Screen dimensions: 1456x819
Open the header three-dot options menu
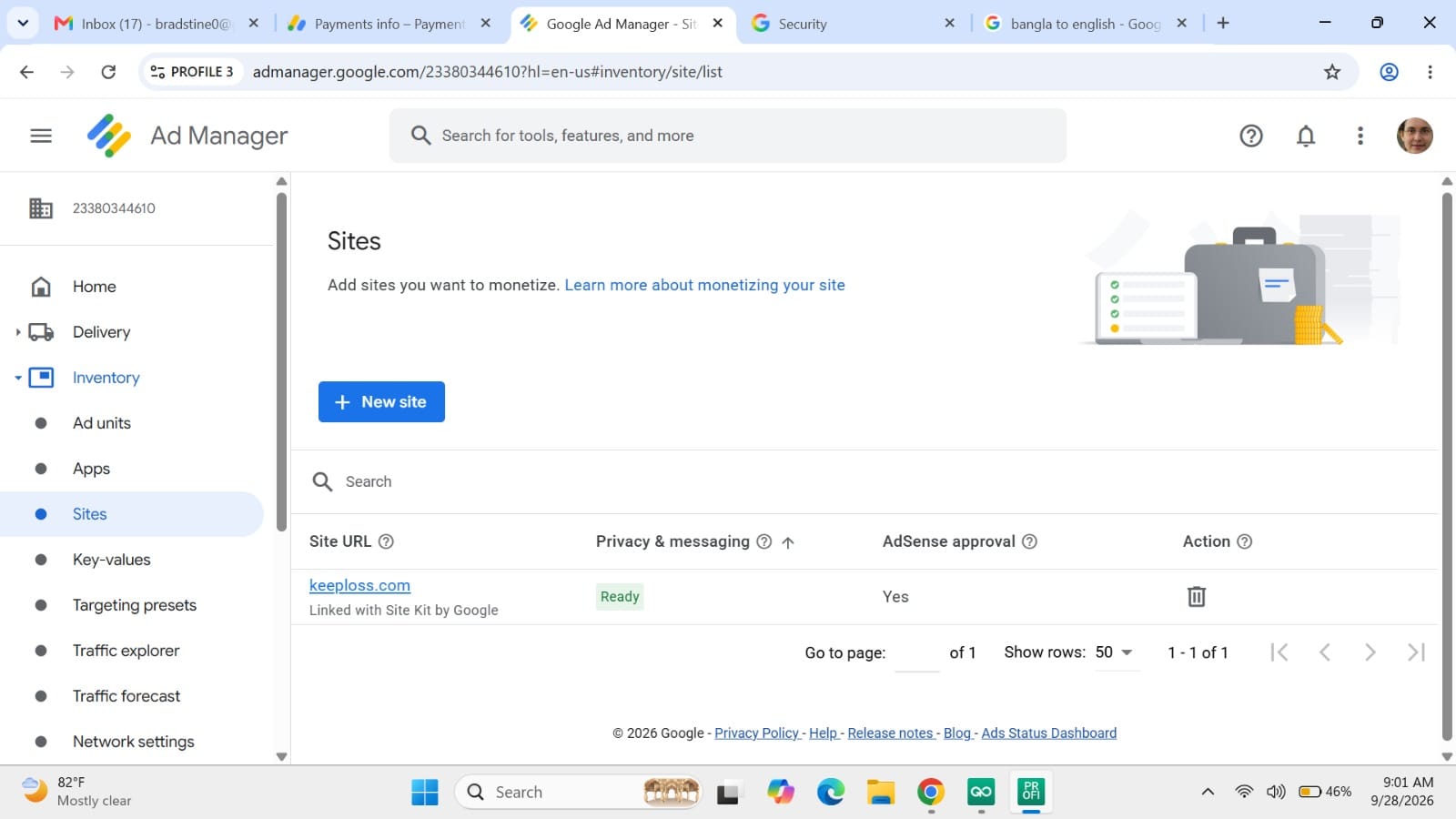click(1360, 136)
